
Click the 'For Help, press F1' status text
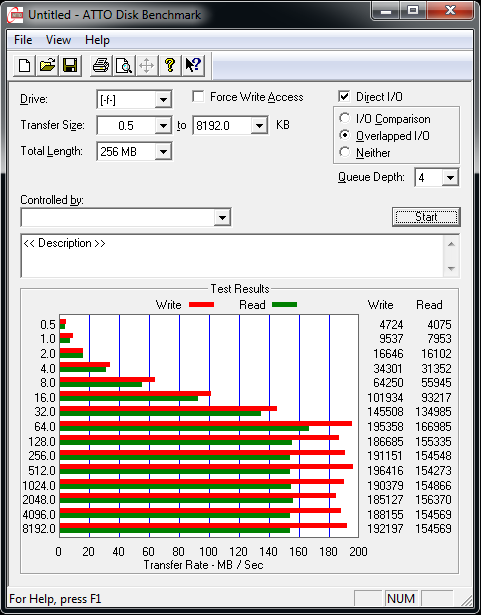[x=55, y=599]
